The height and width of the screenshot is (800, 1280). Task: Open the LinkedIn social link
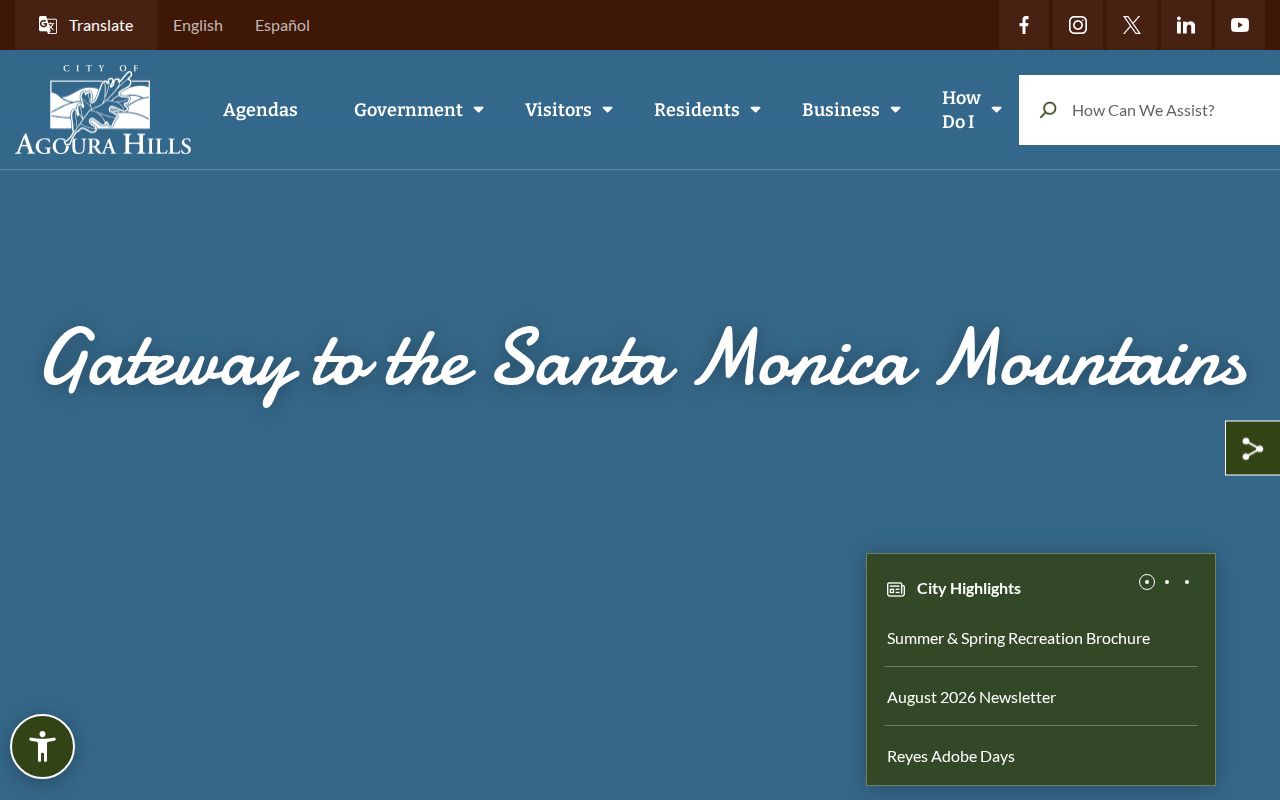(1186, 25)
